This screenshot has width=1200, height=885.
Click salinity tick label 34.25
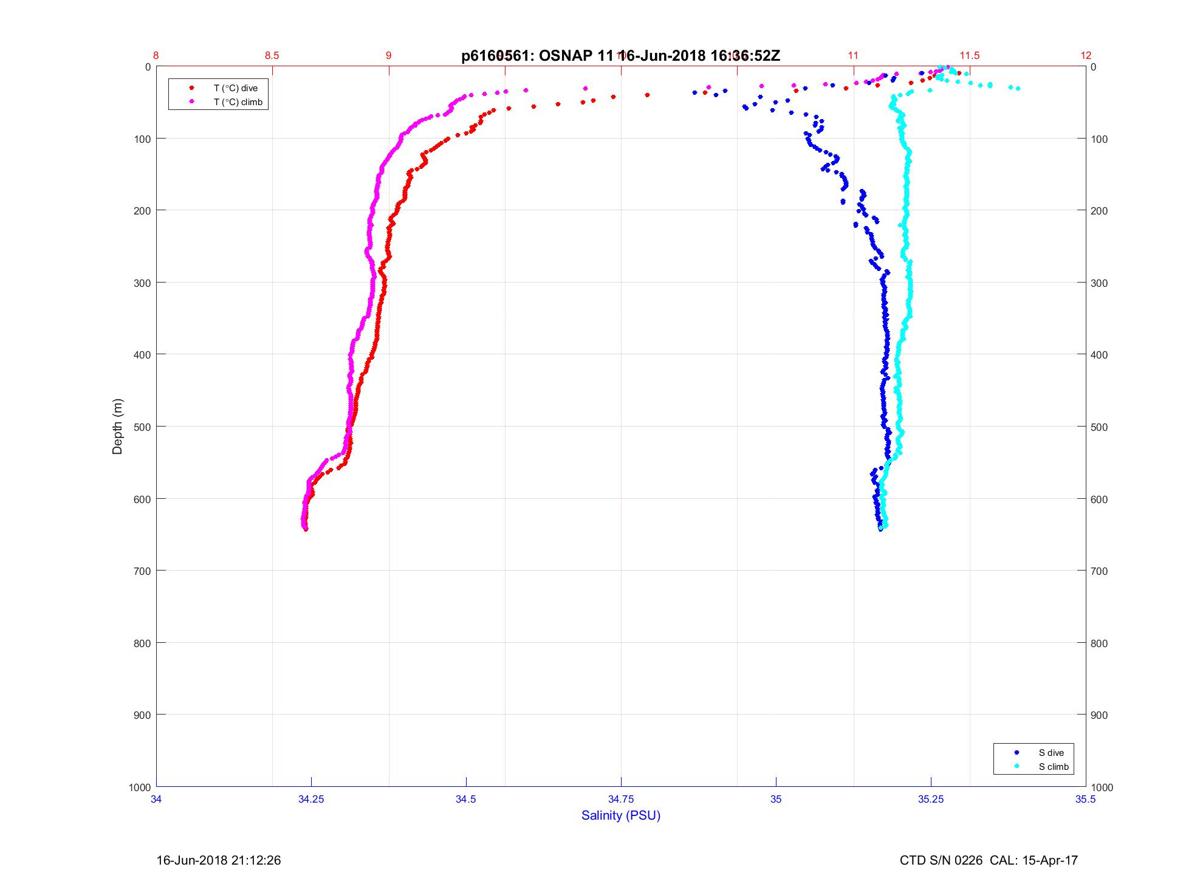311,799
